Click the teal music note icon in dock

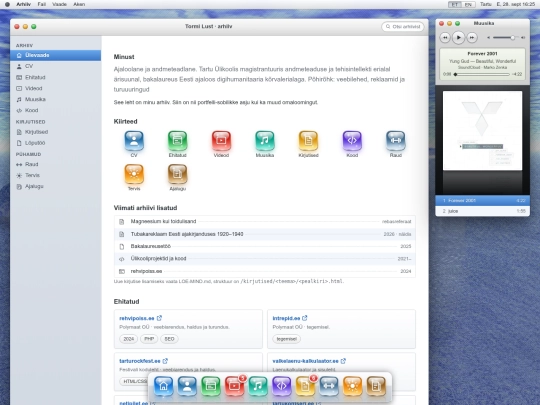click(258, 386)
